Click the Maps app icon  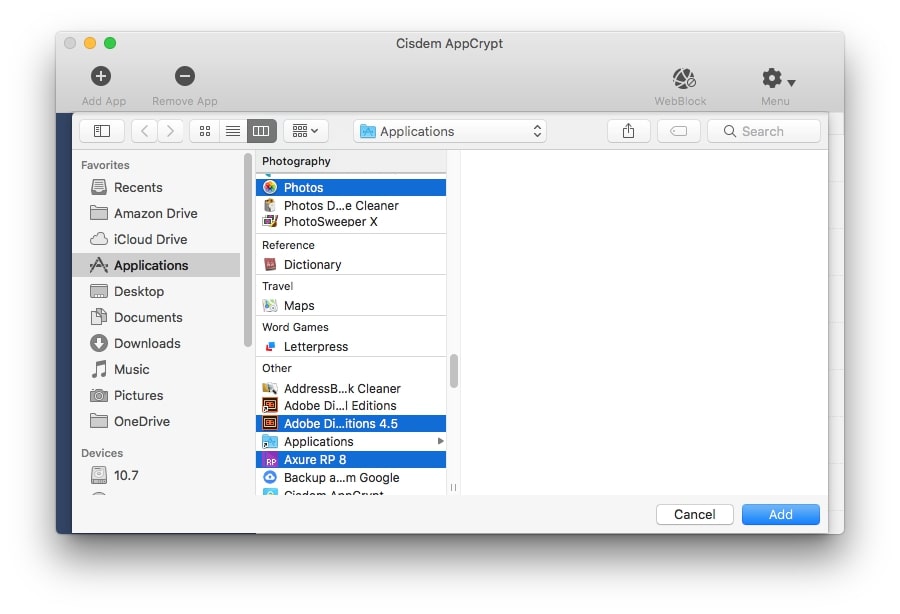(270, 306)
